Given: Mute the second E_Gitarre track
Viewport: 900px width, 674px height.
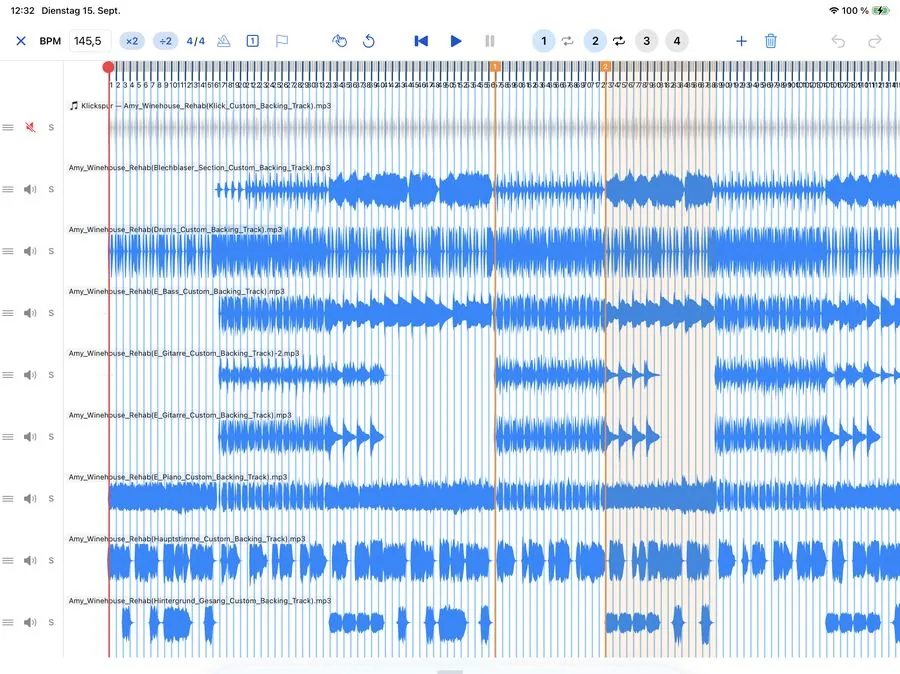Looking at the screenshot, I should point(30,437).
